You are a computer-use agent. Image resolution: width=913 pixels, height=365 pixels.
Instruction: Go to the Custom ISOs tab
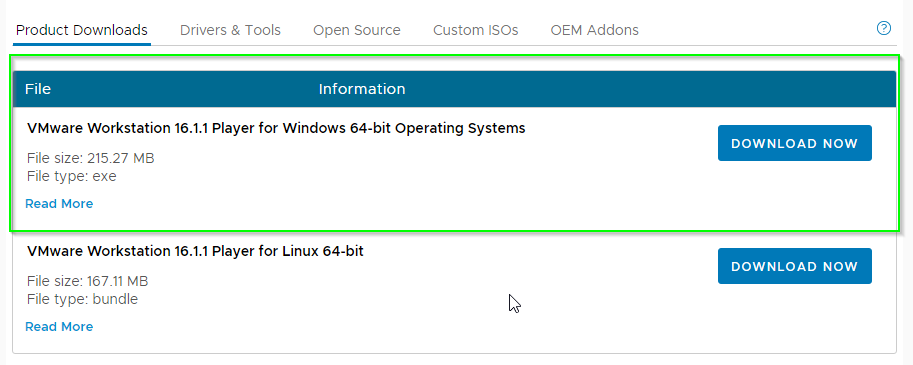pyautogui.click(x=475, y=30)
